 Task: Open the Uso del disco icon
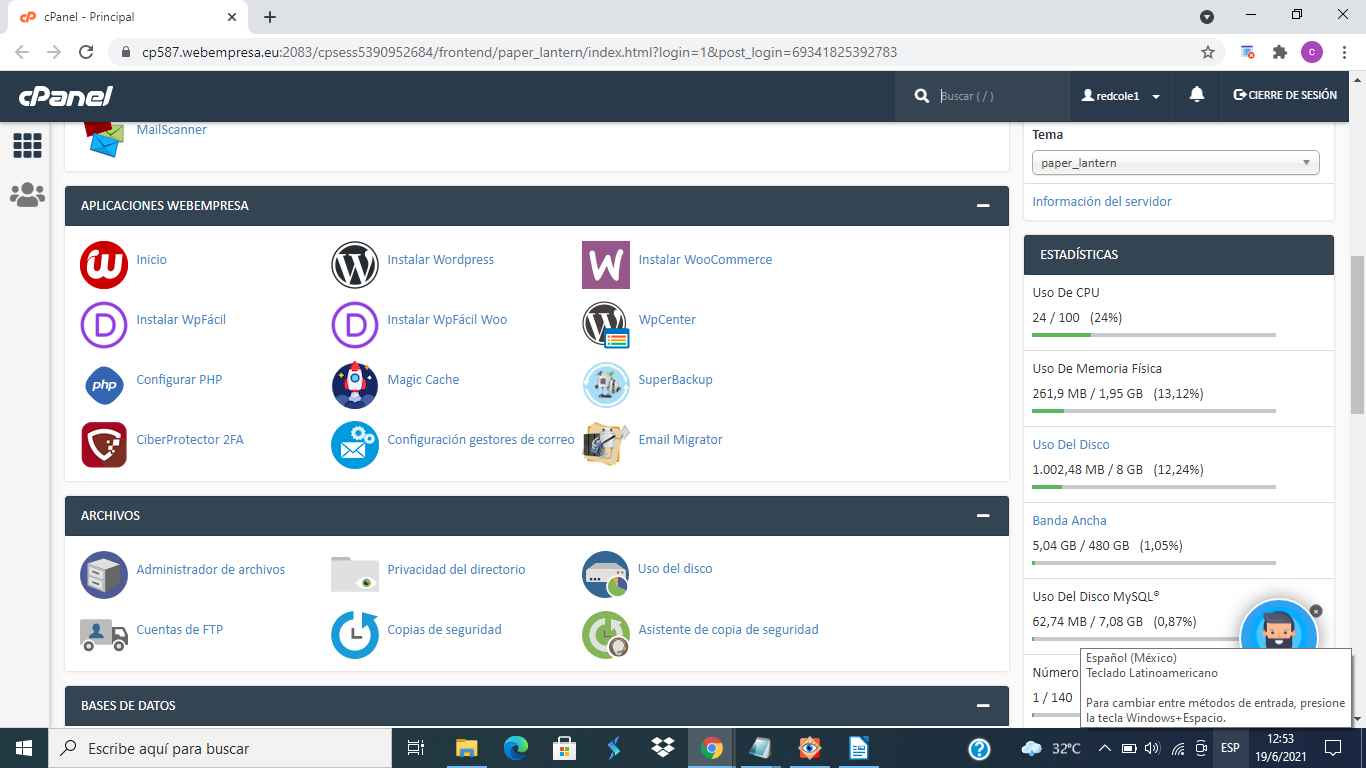point(606,575)
